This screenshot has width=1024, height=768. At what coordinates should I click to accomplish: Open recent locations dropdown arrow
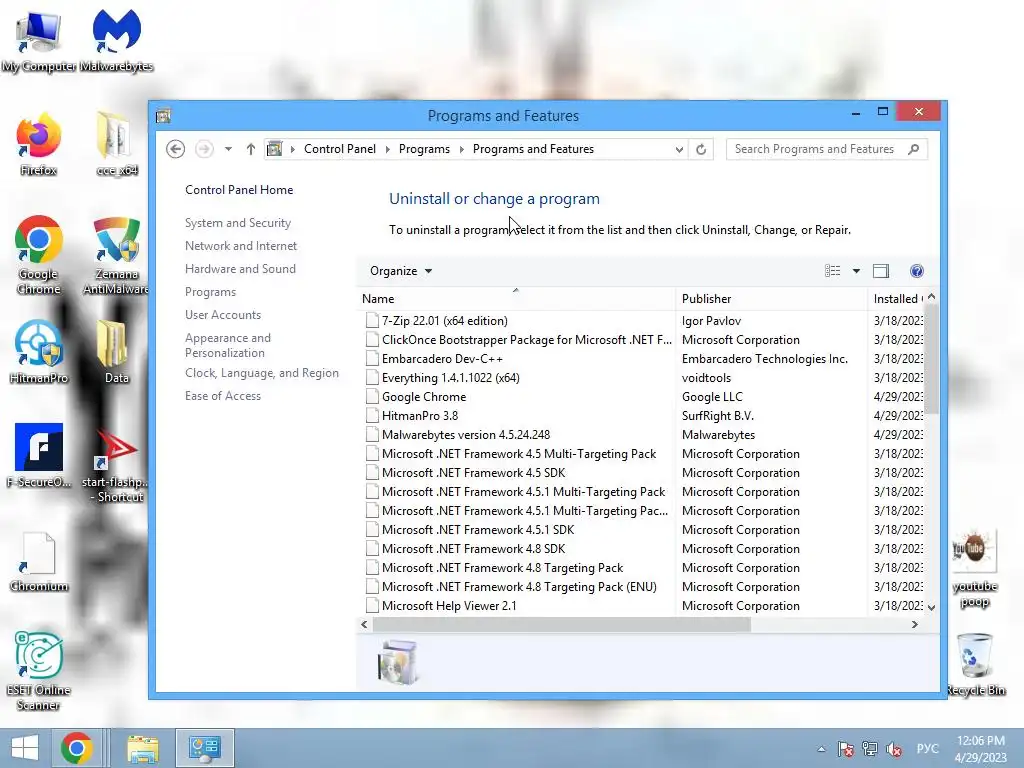coord(228,149)
